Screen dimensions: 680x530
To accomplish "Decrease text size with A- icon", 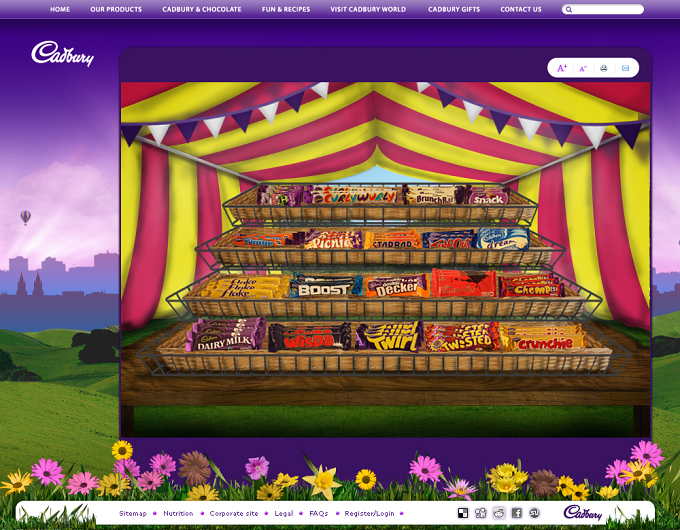I will [583, 69].
